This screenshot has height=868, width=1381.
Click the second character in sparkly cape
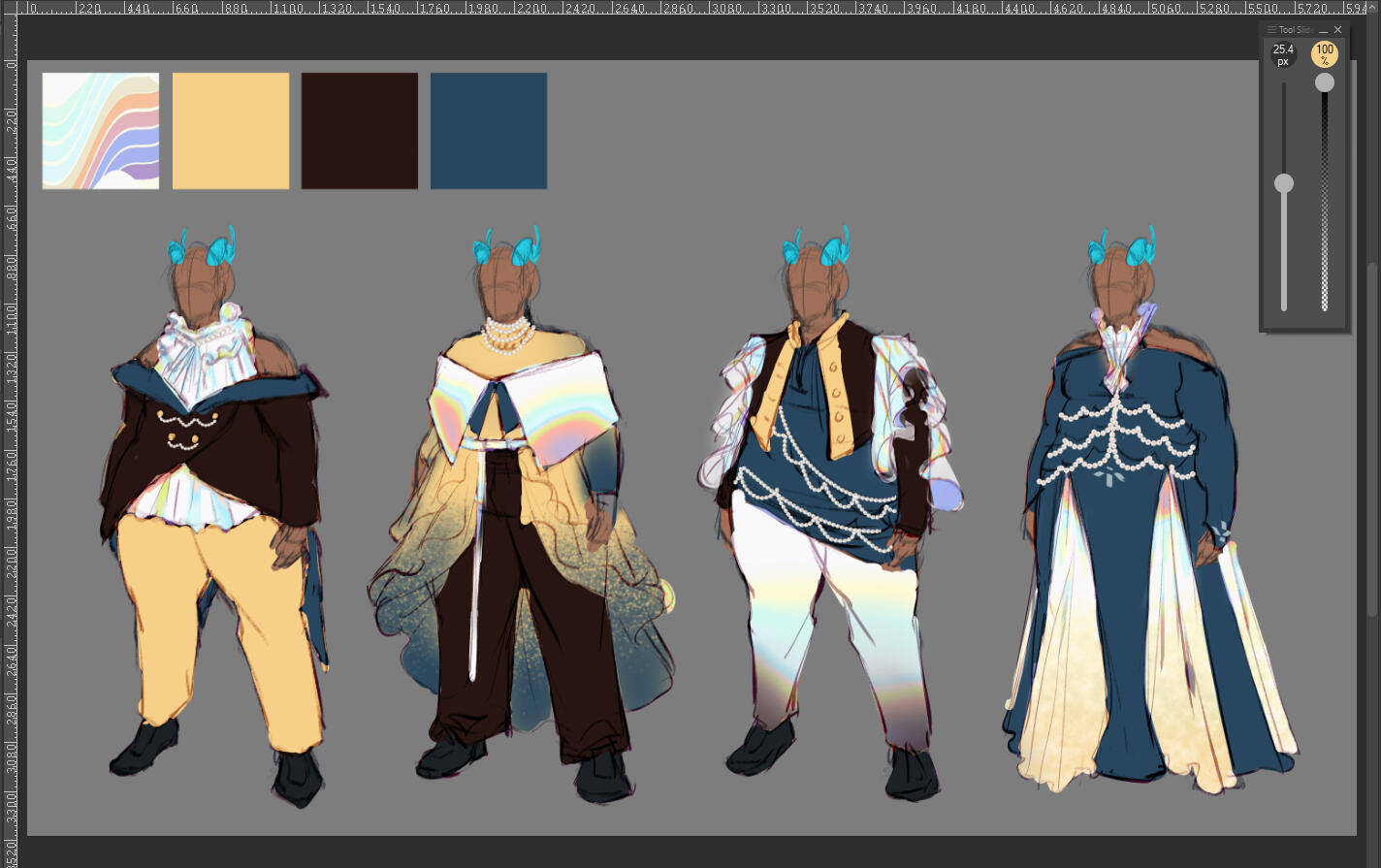pos(522,514)
